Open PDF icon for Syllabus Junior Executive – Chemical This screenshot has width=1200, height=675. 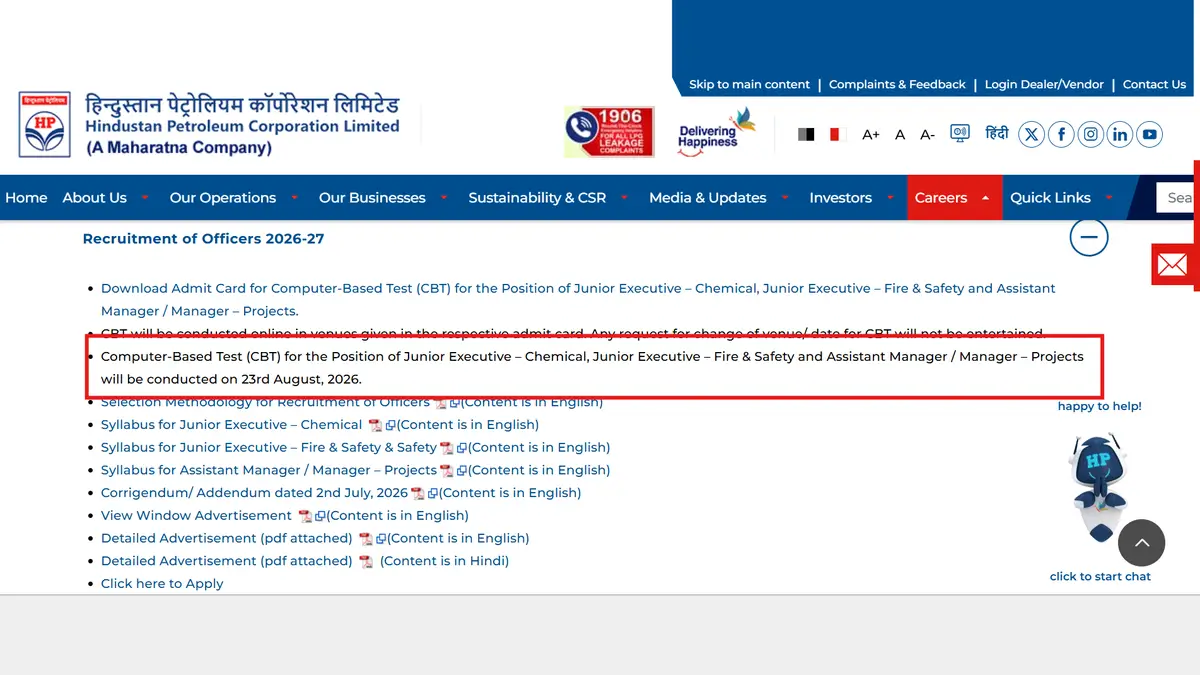pyautogui.click(x=375, y=426)
